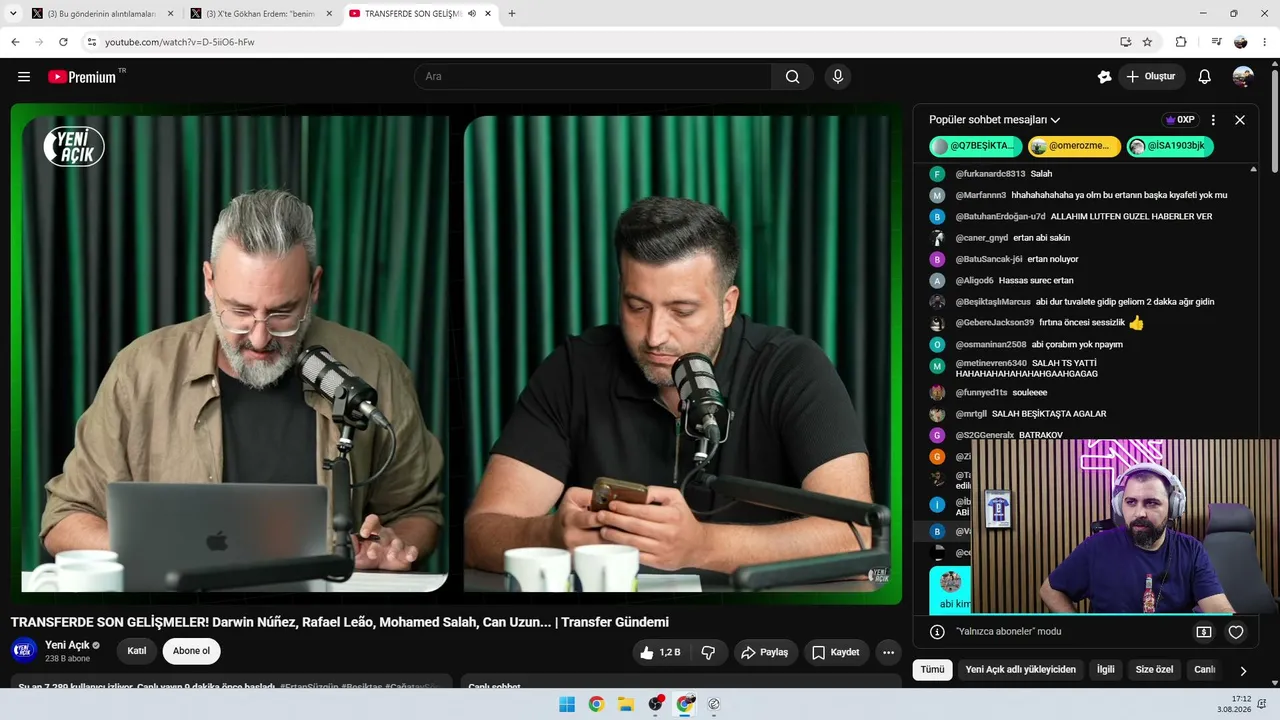Viewport: 1280px width, 720px height.
Task: Close the live chat panel
Action: pos(1240,120)
